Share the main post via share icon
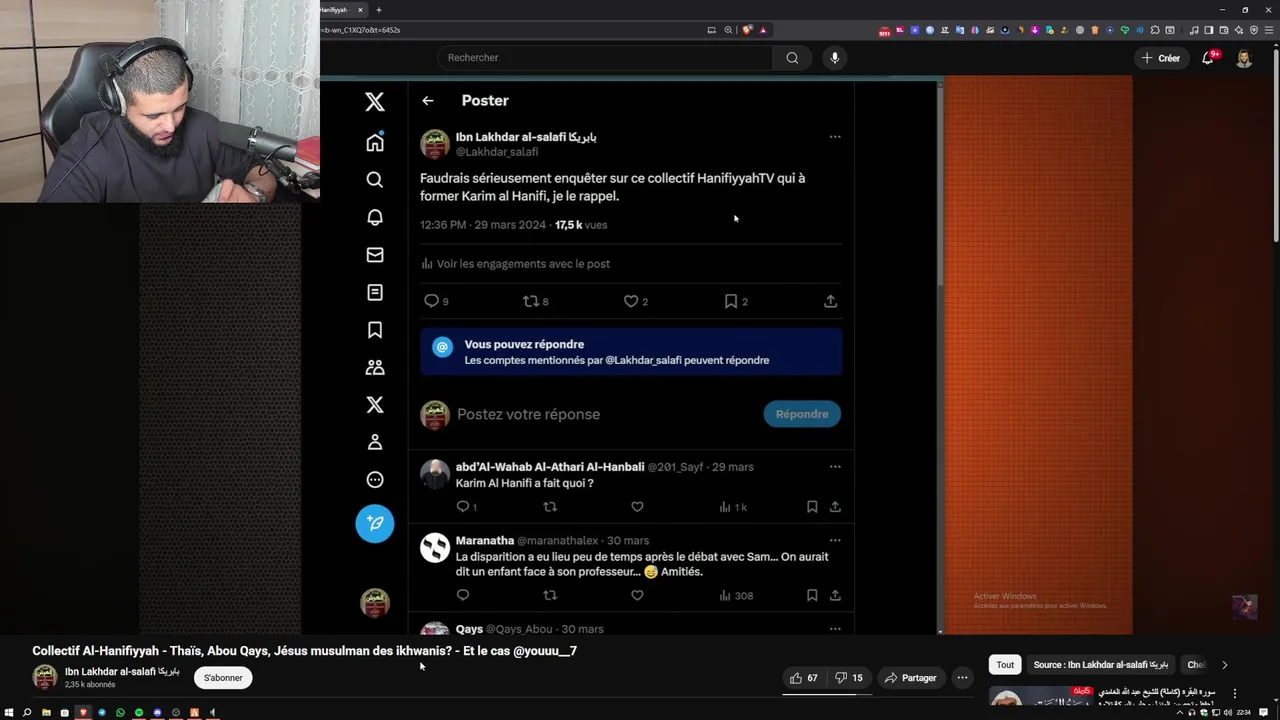 tap(830, 301)
